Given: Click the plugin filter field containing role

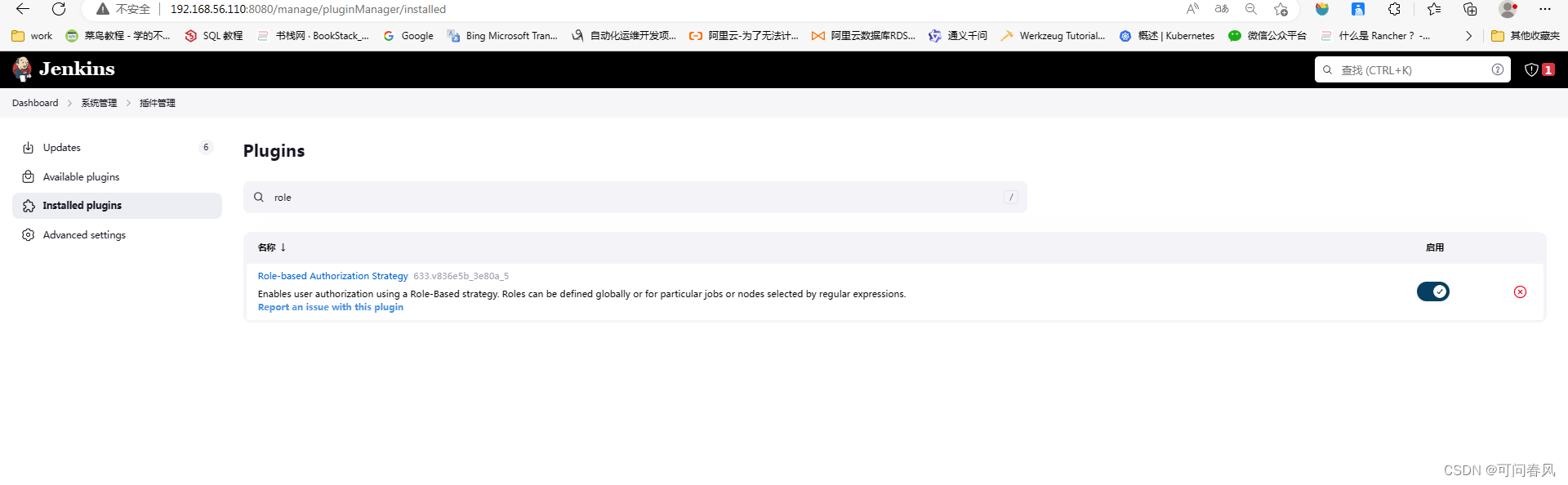Looking at the screenshot, I should pos(635,198).
